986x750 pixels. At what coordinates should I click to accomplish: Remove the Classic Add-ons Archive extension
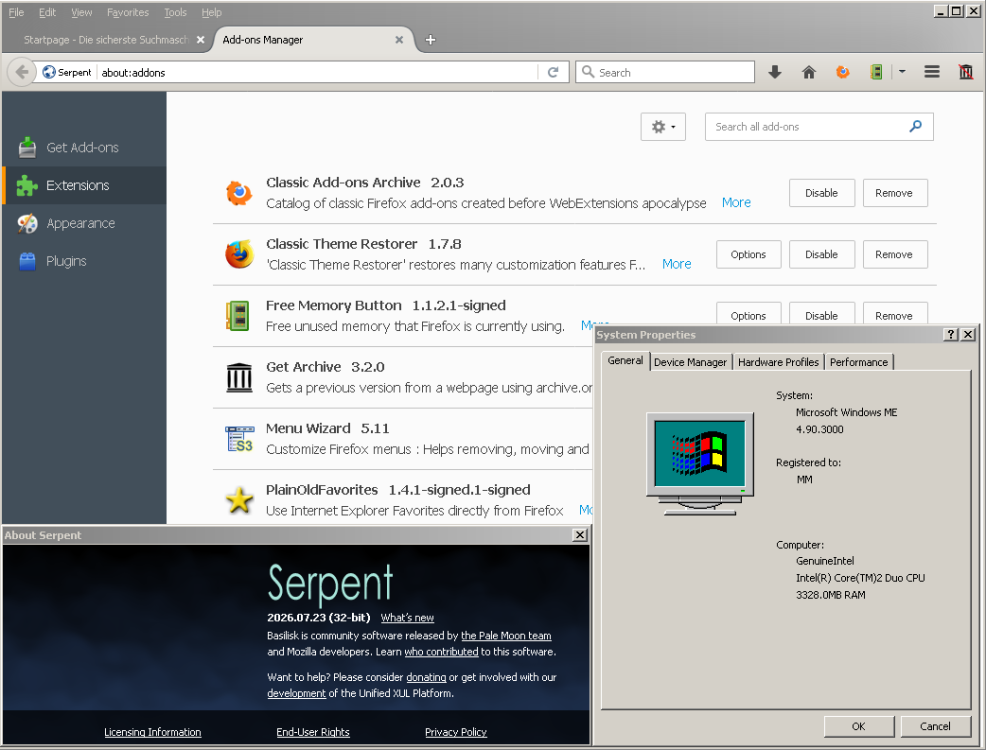pyautogui.click(x=894, y=193)
